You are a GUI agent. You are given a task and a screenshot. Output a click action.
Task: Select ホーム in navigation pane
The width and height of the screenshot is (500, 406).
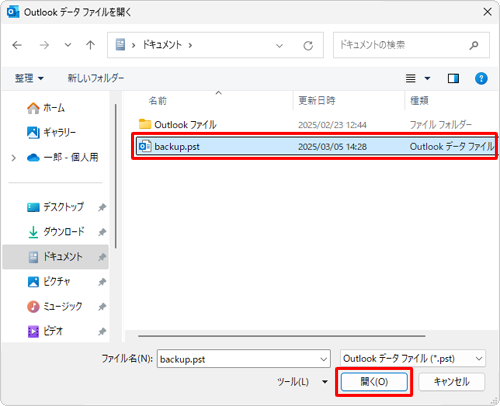pyautogui.click(x=46, y=108)
